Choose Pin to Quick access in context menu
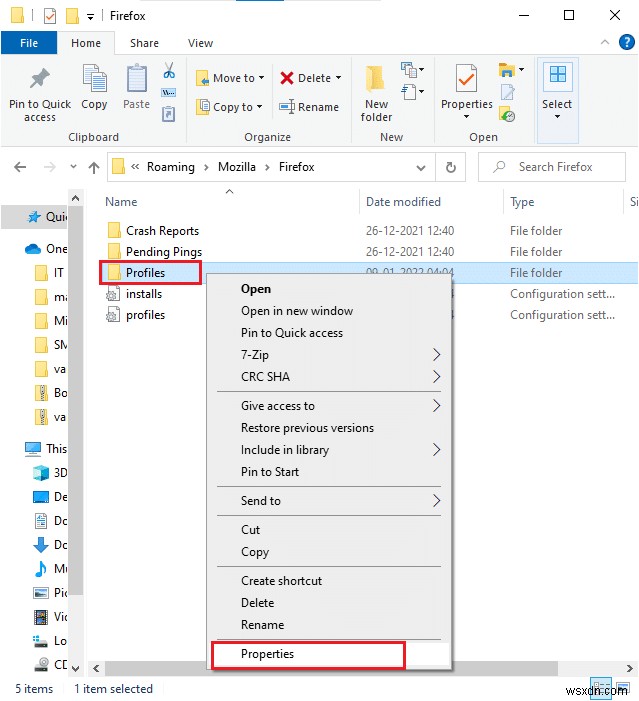The height and width of the screenshot is (701, 639). point(329,333)
